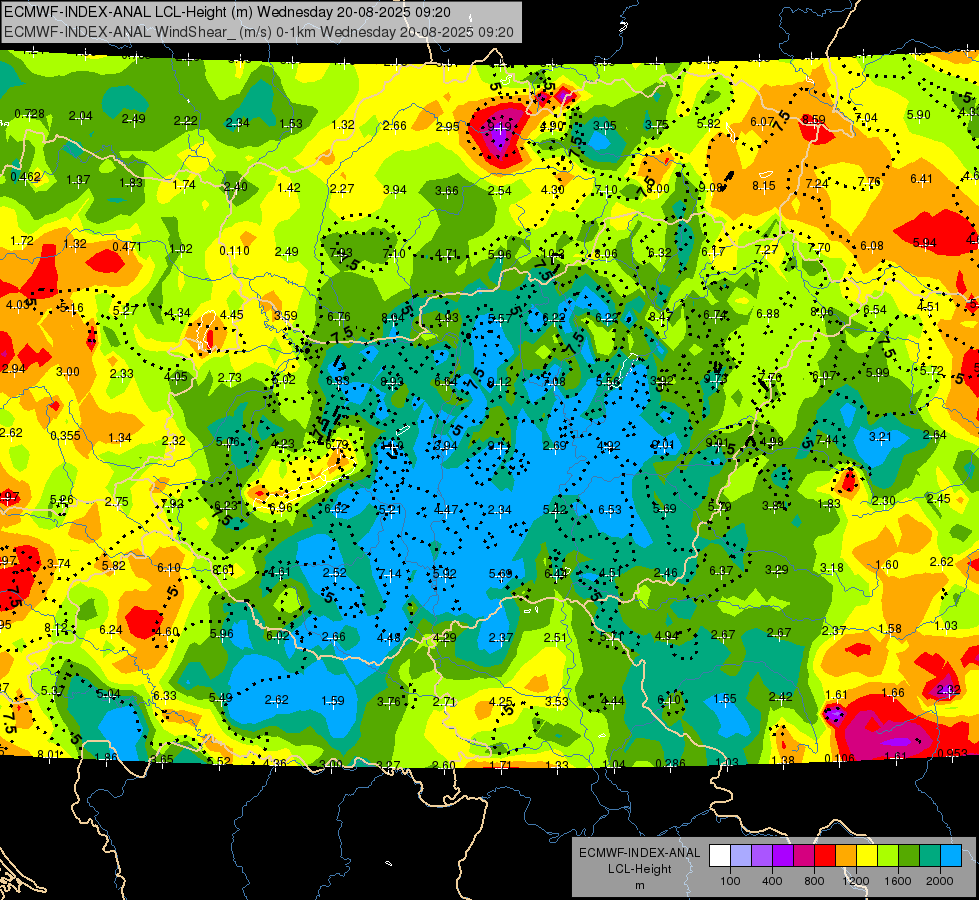
Task: Click the '1200' legend scale label
Action: tap(856, 881)
